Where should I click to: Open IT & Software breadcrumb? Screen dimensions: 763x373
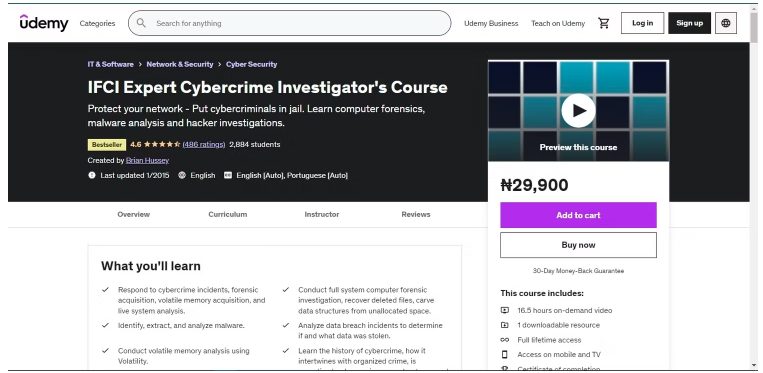tap(110, 64)
